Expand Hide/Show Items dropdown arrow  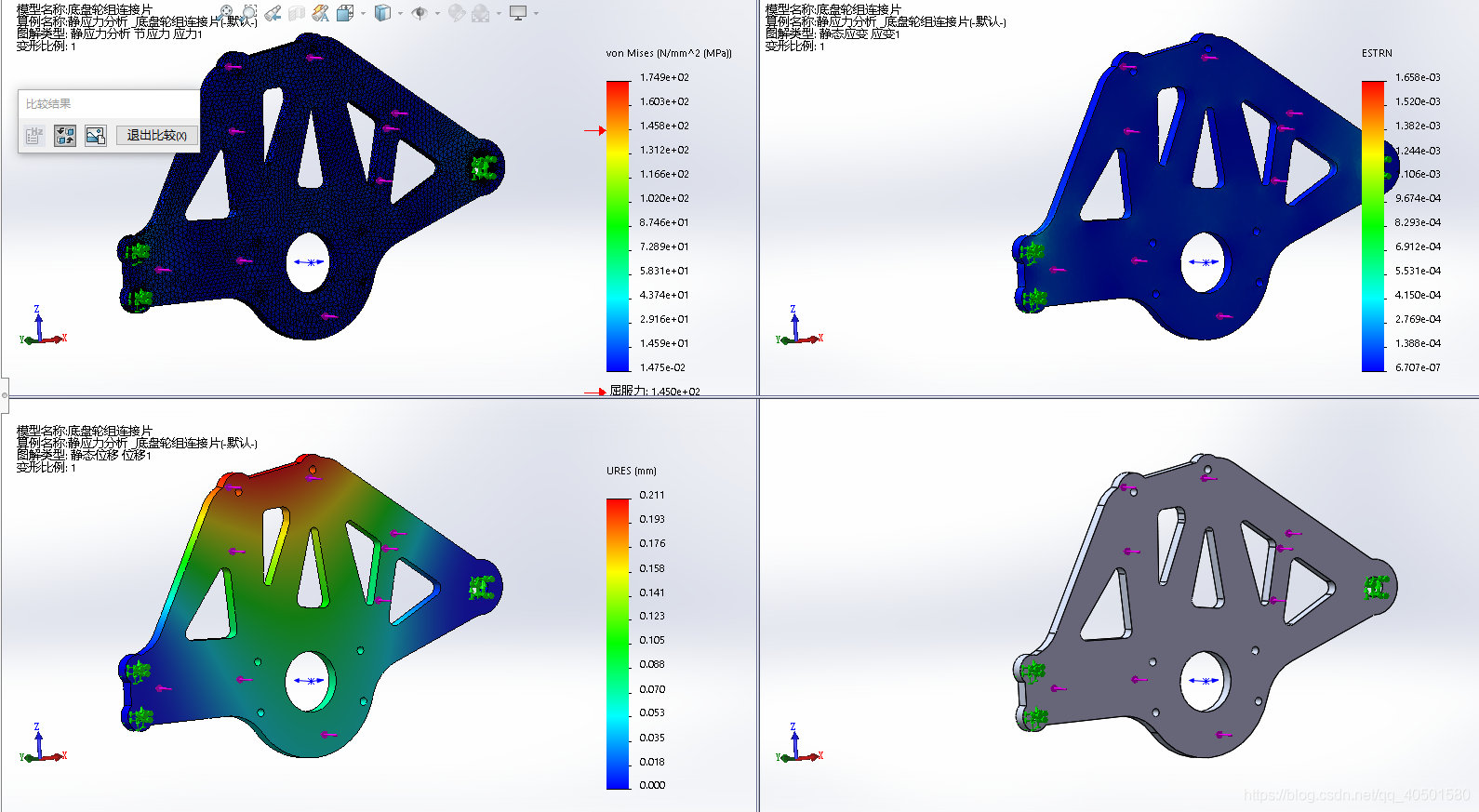[437, 13]
